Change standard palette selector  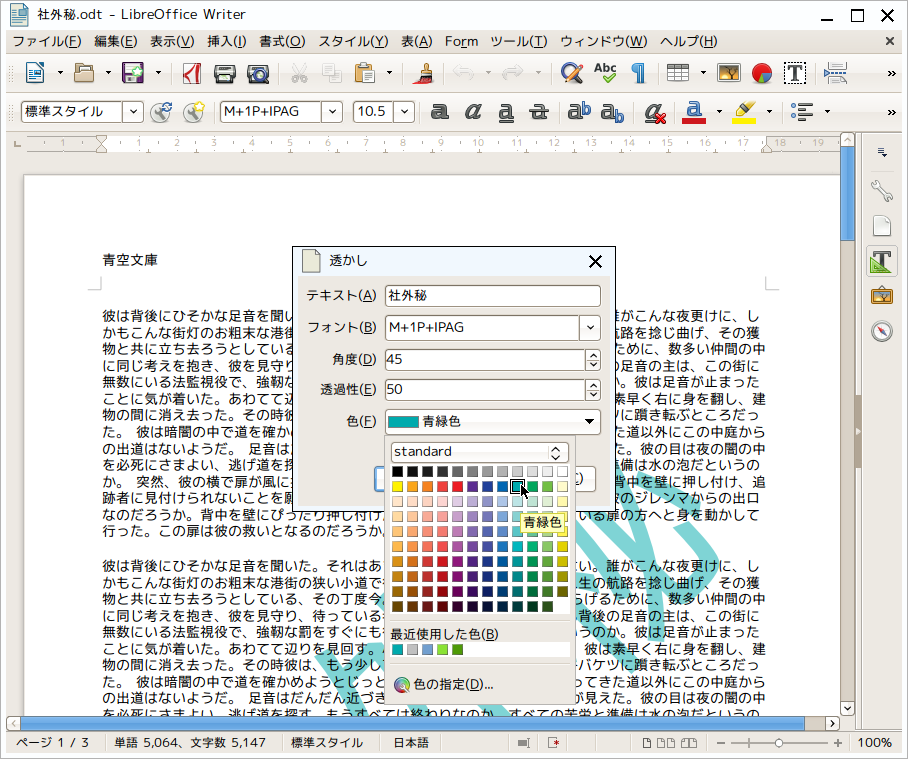point(479,452)
